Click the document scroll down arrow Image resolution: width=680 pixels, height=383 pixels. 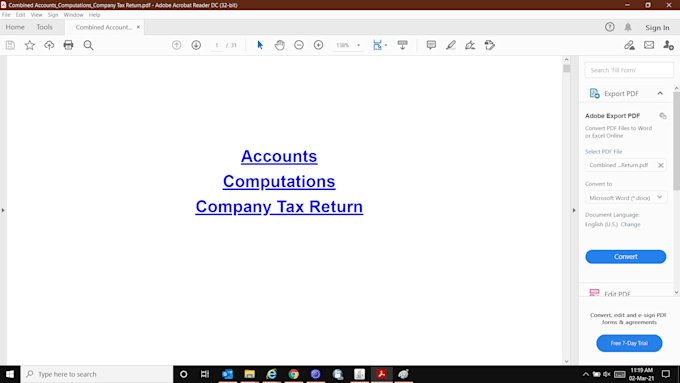(x=566, y=361)
